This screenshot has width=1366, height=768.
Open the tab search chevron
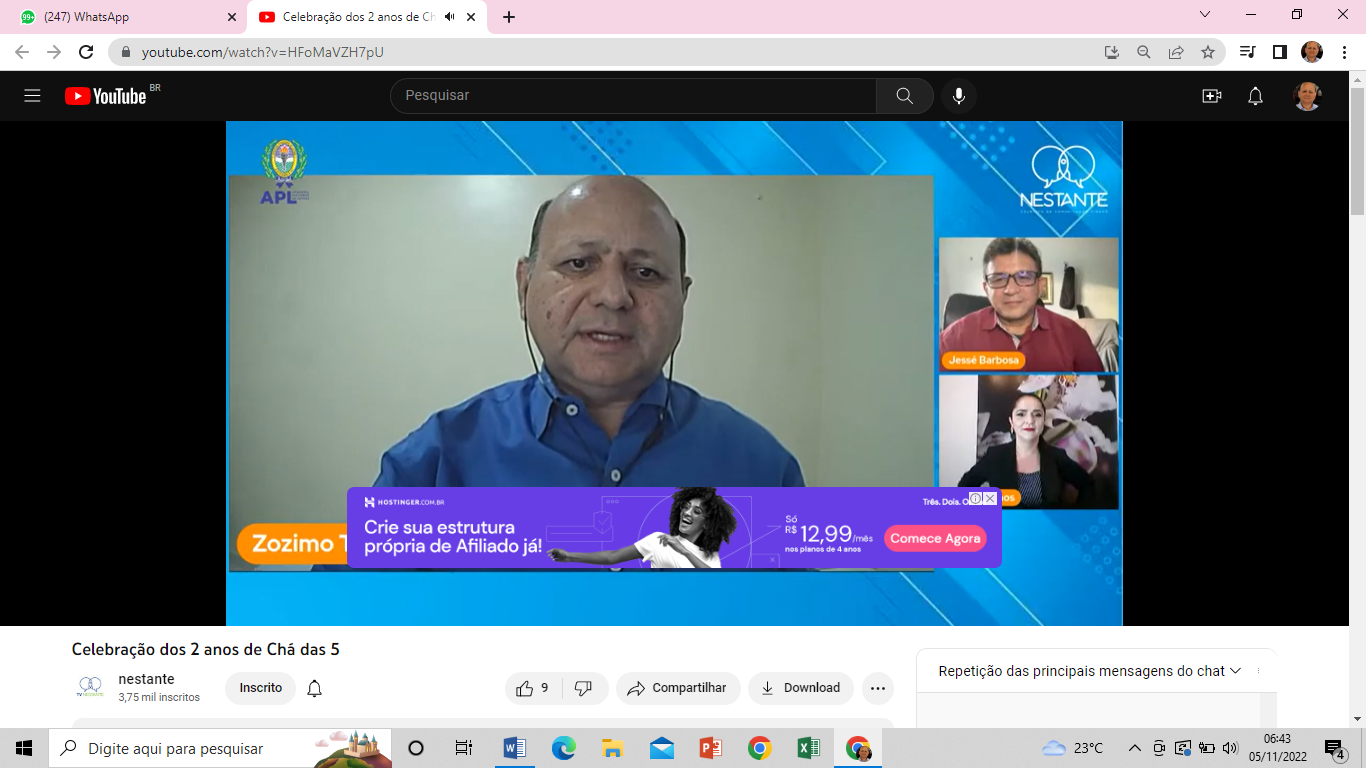(x=1205, y=15)
